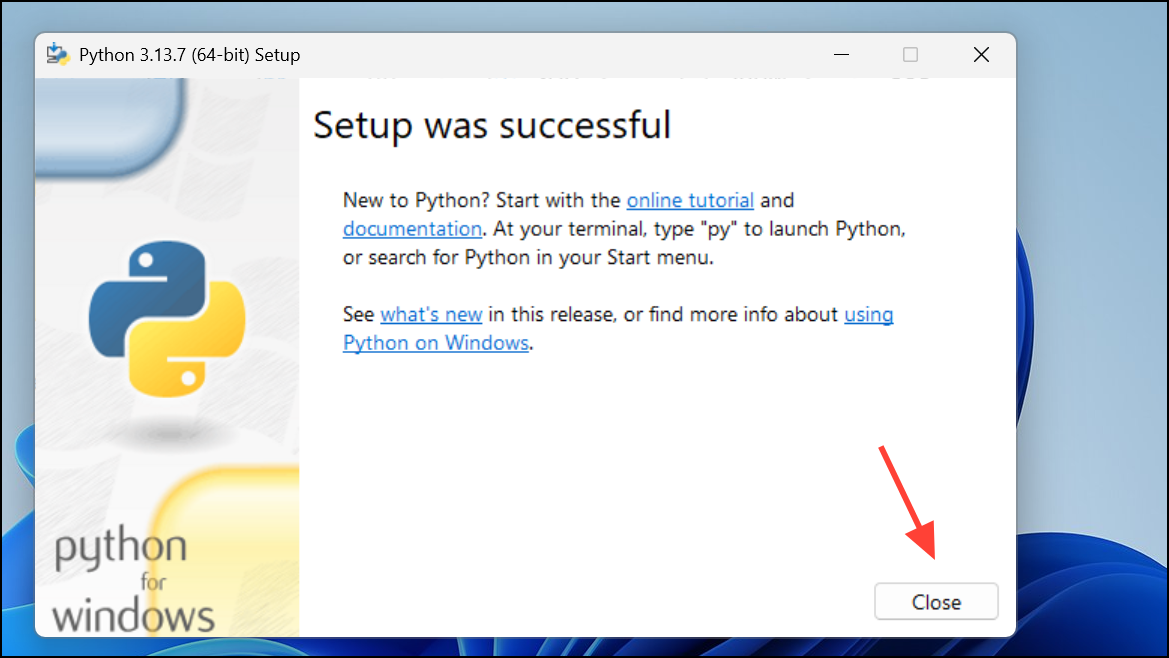Click the Python installer icon in the title bar
Image resolution: width=1169 pixels, height=658 pixels.
(57, 55)
